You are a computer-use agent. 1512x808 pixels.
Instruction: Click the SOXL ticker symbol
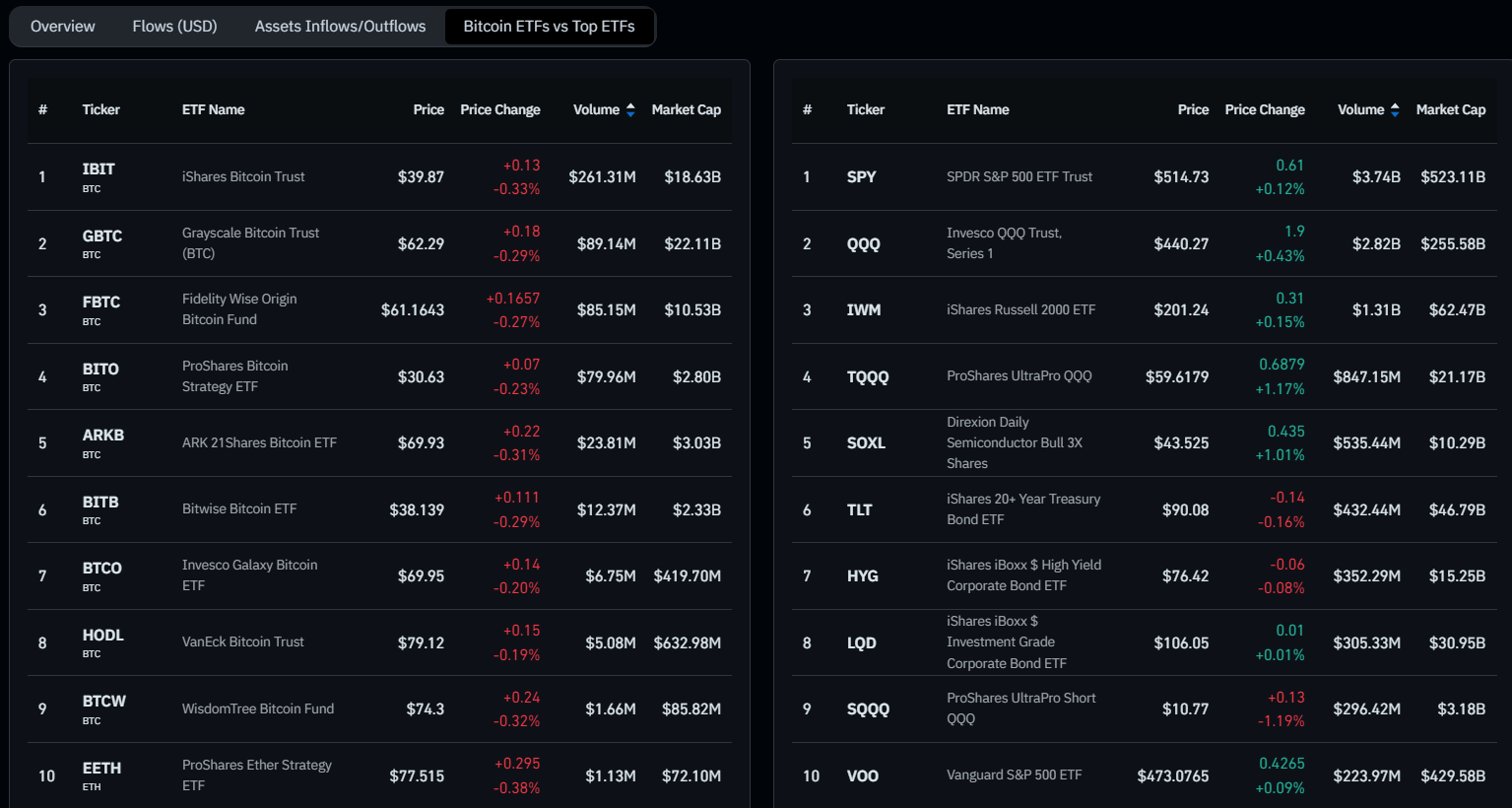click(866, 443)
